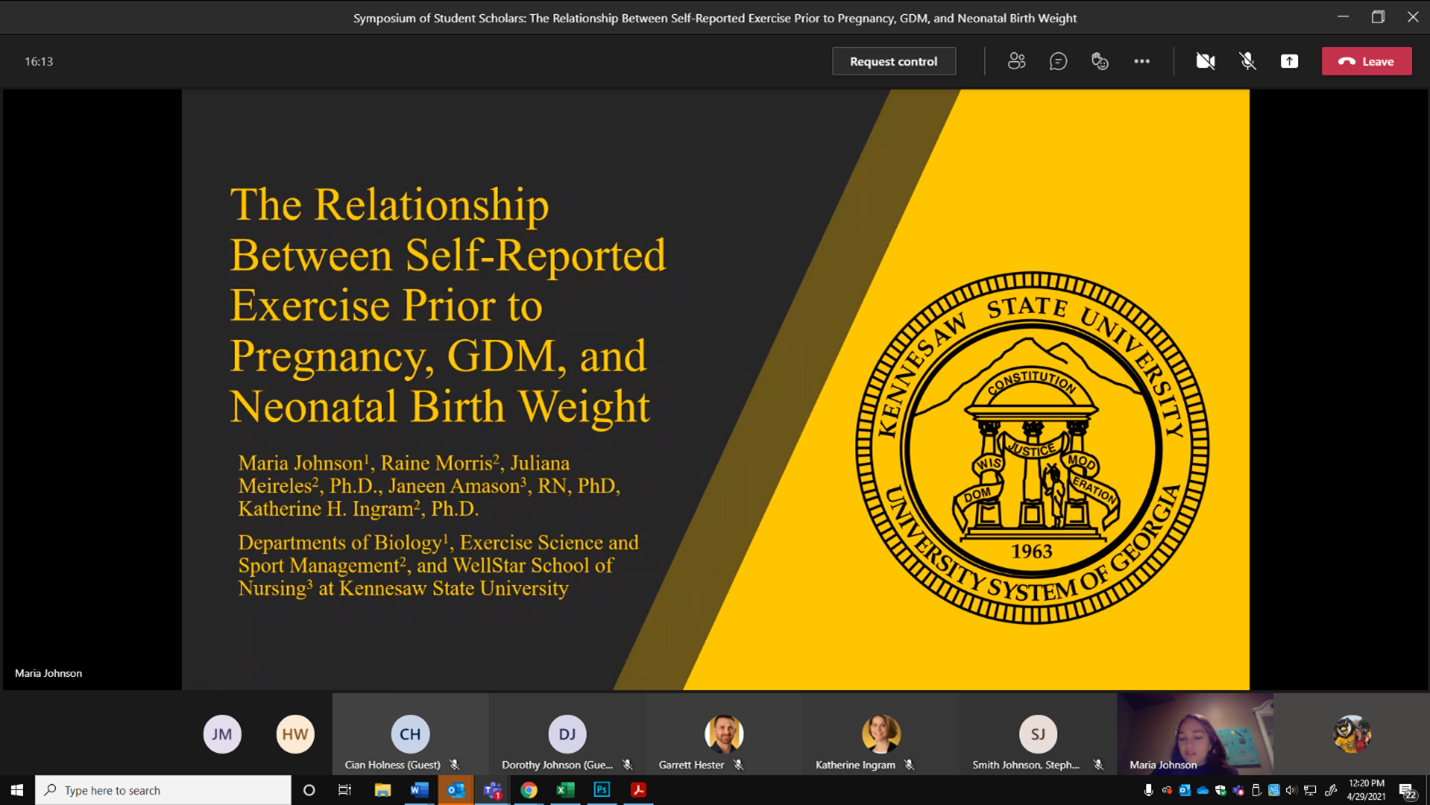Select Garrett Hester's participant tile

(724, 735)
